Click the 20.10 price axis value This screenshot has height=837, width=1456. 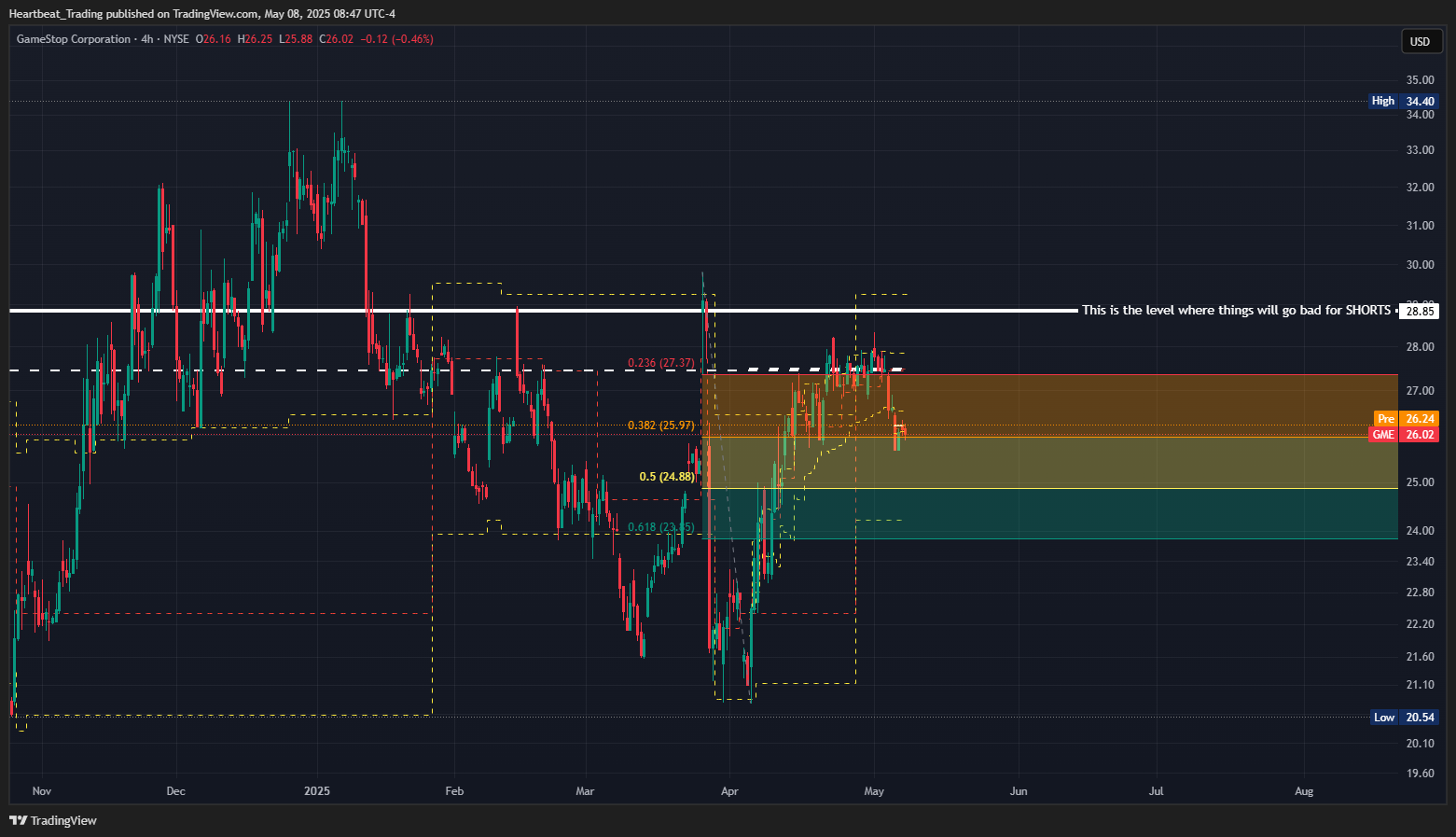pos(1421,744)
